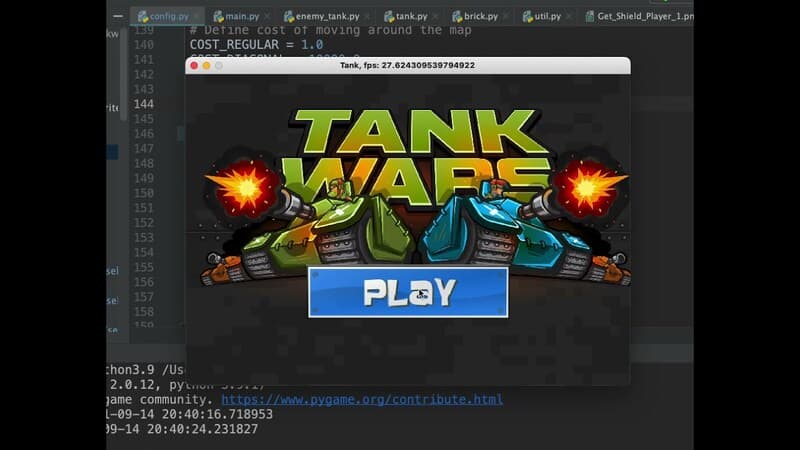Click the Python file icon on enemy_tank.py tab

(289, 17)
